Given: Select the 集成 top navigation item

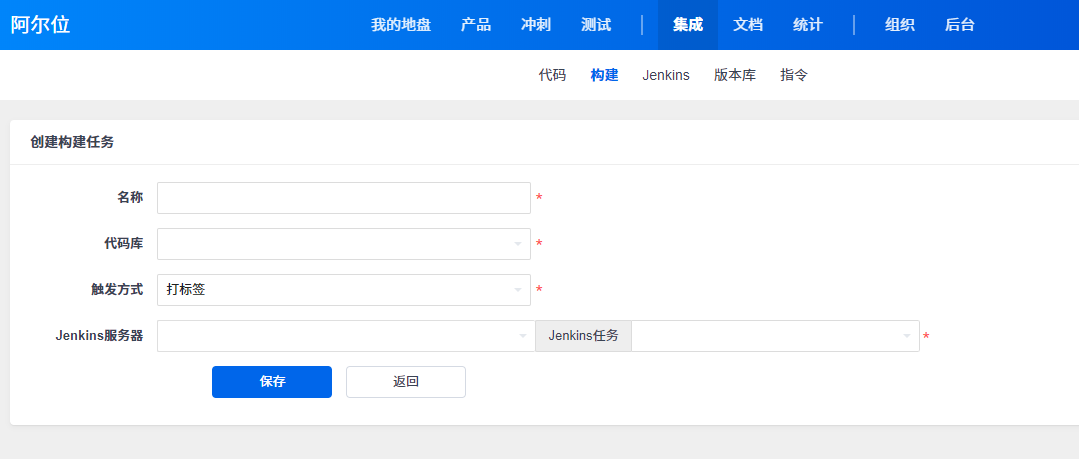Looking at the screenshot, I should (687, 25).
